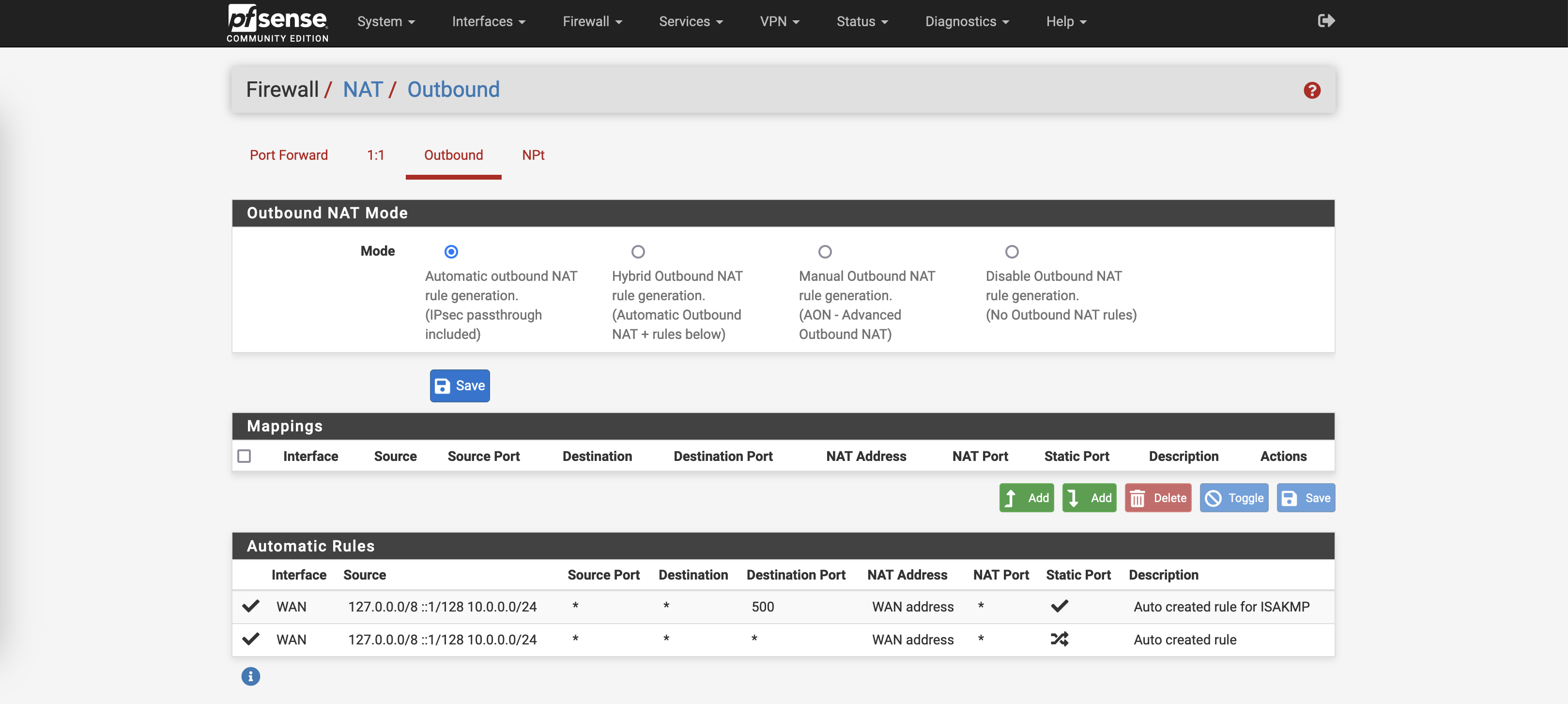Select Disable Outbound NAT radio button

1011,251
